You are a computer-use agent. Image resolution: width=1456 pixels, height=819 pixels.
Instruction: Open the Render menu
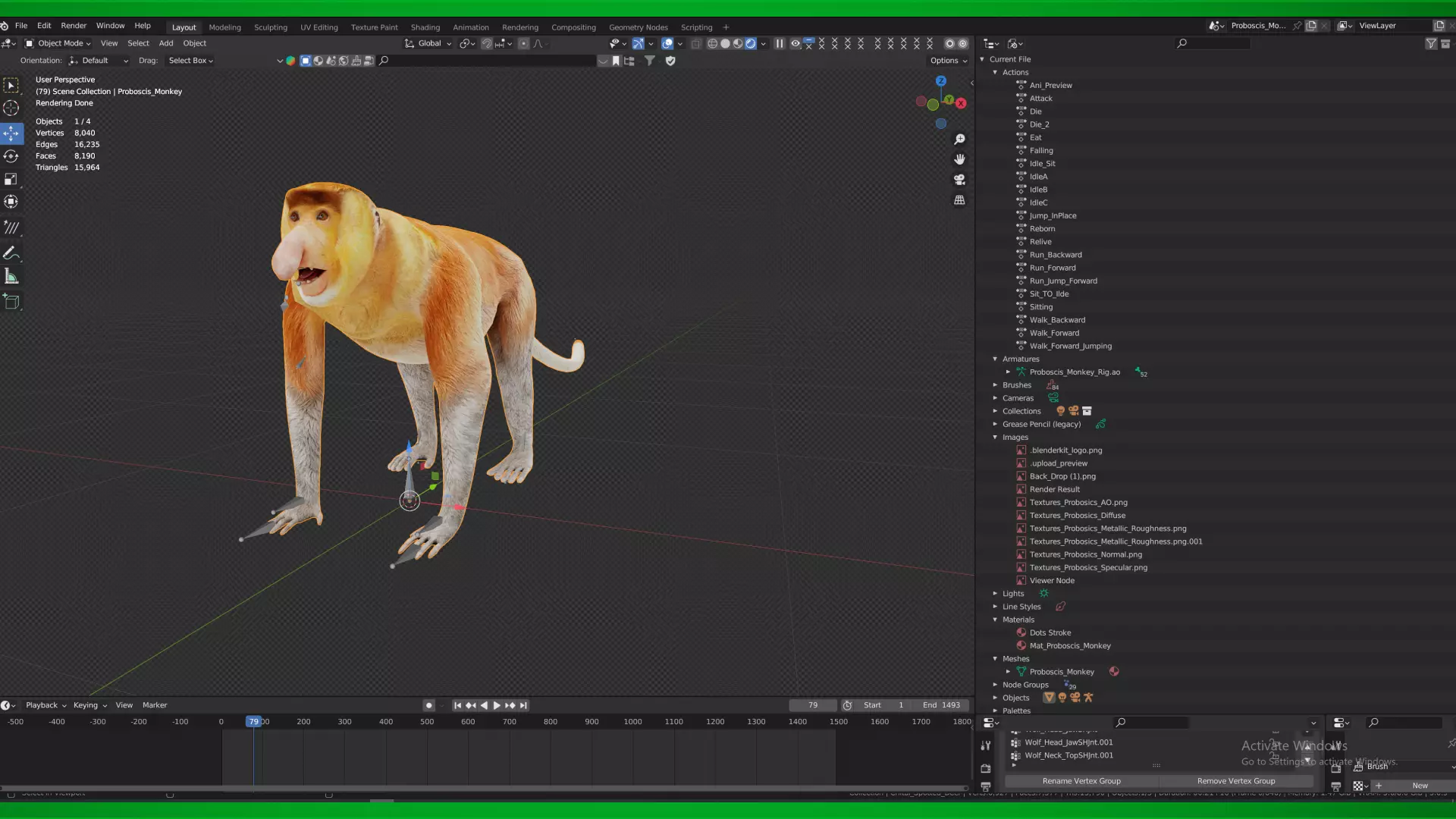[74, 26]
